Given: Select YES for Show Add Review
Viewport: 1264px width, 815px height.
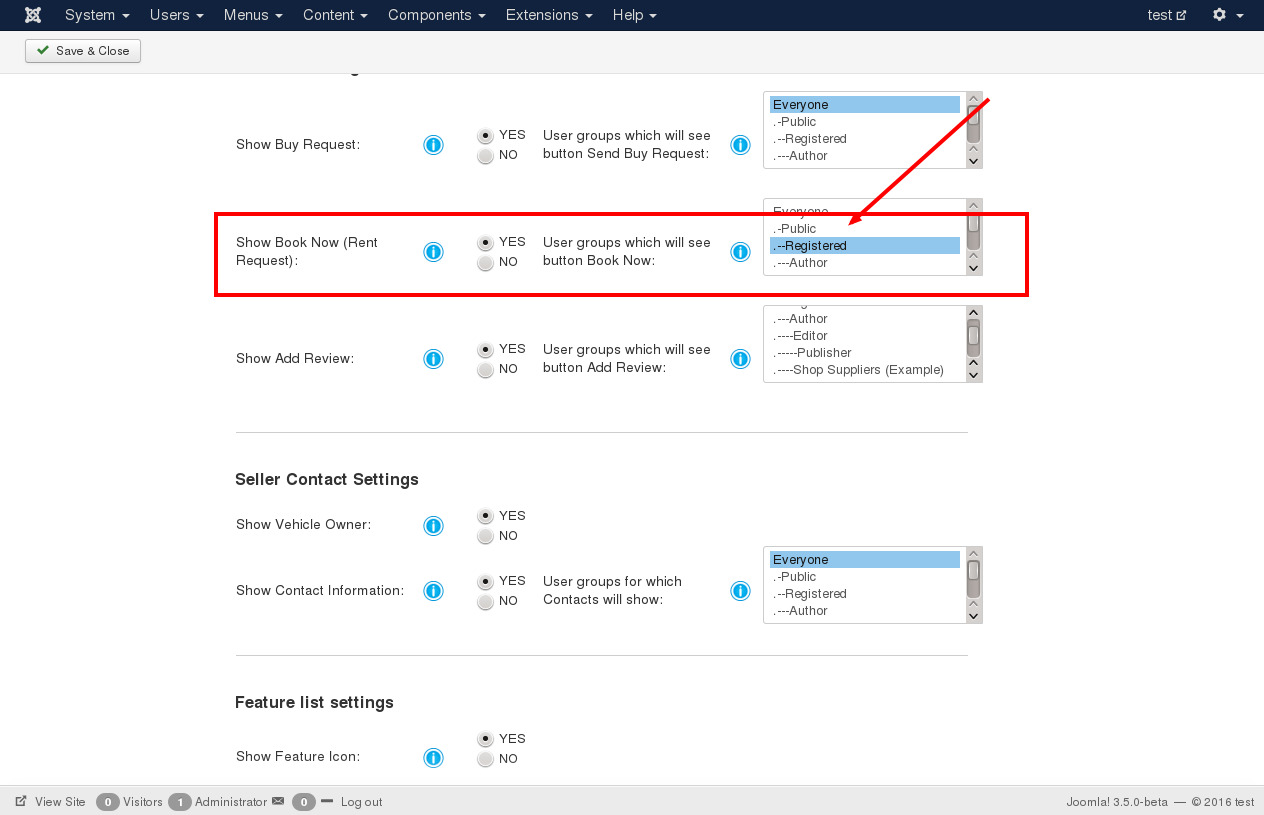Looking at the screenshot, I should (x=486, y=350).
